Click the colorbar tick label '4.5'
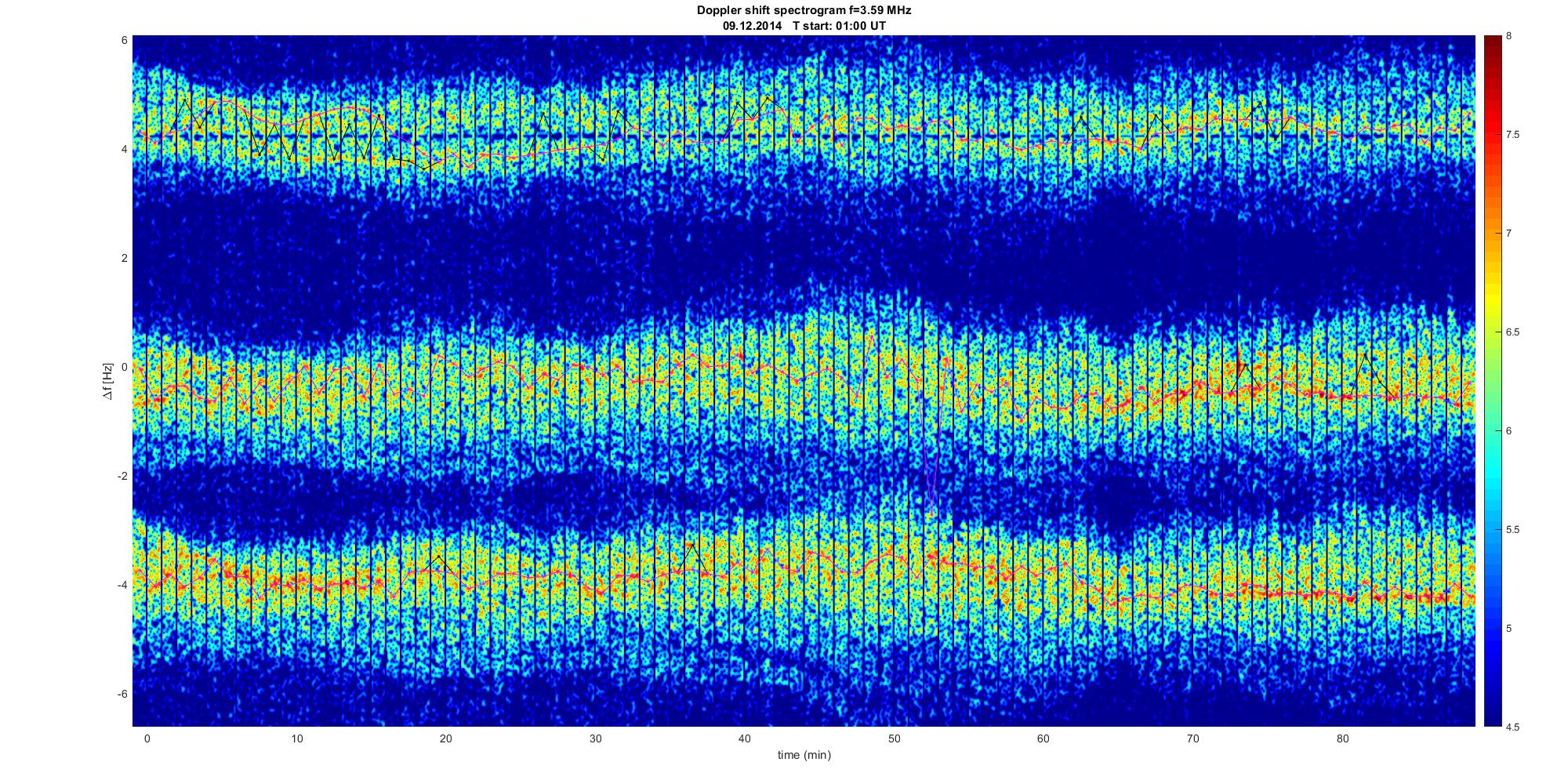Viewport: 1568px width, 780px height. pos(1513,727)
